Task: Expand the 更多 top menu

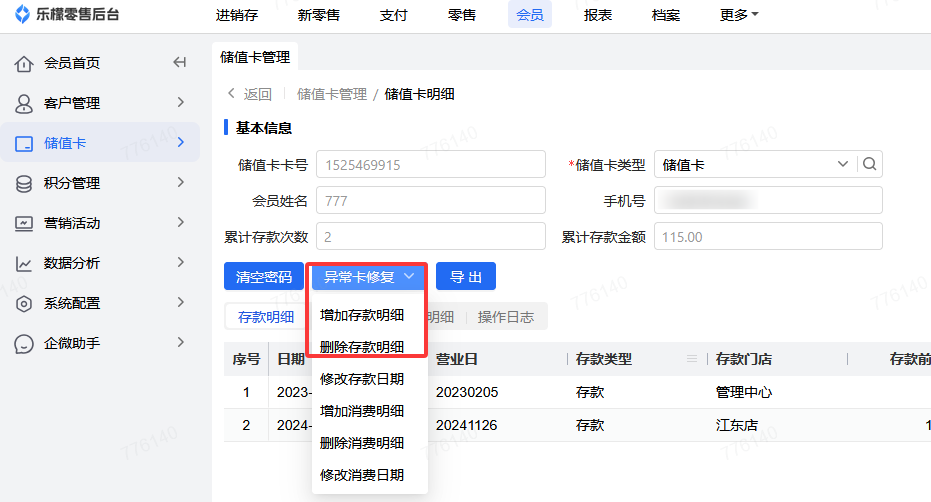Action: click(739, 15)
